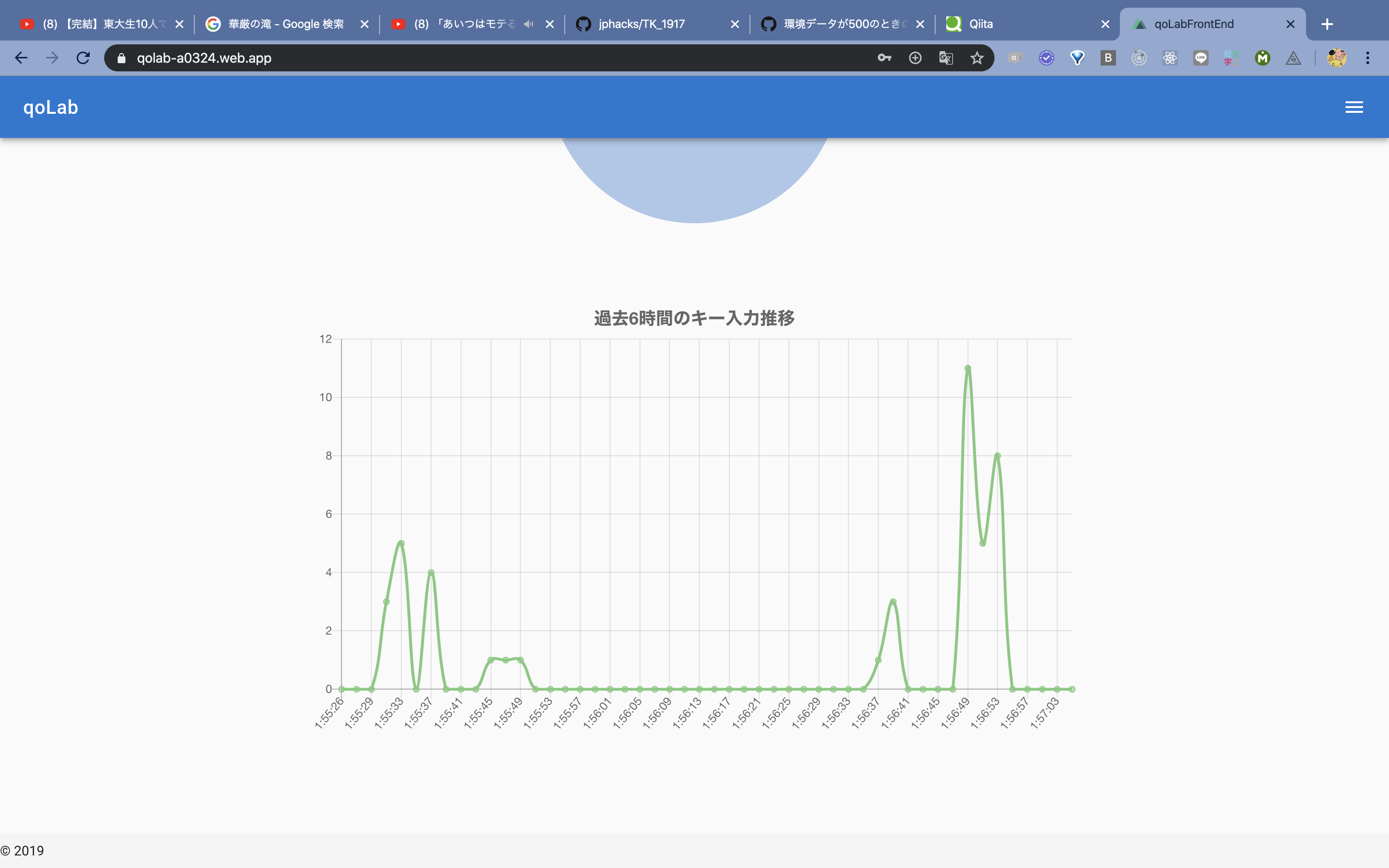Open the orbit-circle extension icon
The image size is (1389, 868).
(1139, 57)
